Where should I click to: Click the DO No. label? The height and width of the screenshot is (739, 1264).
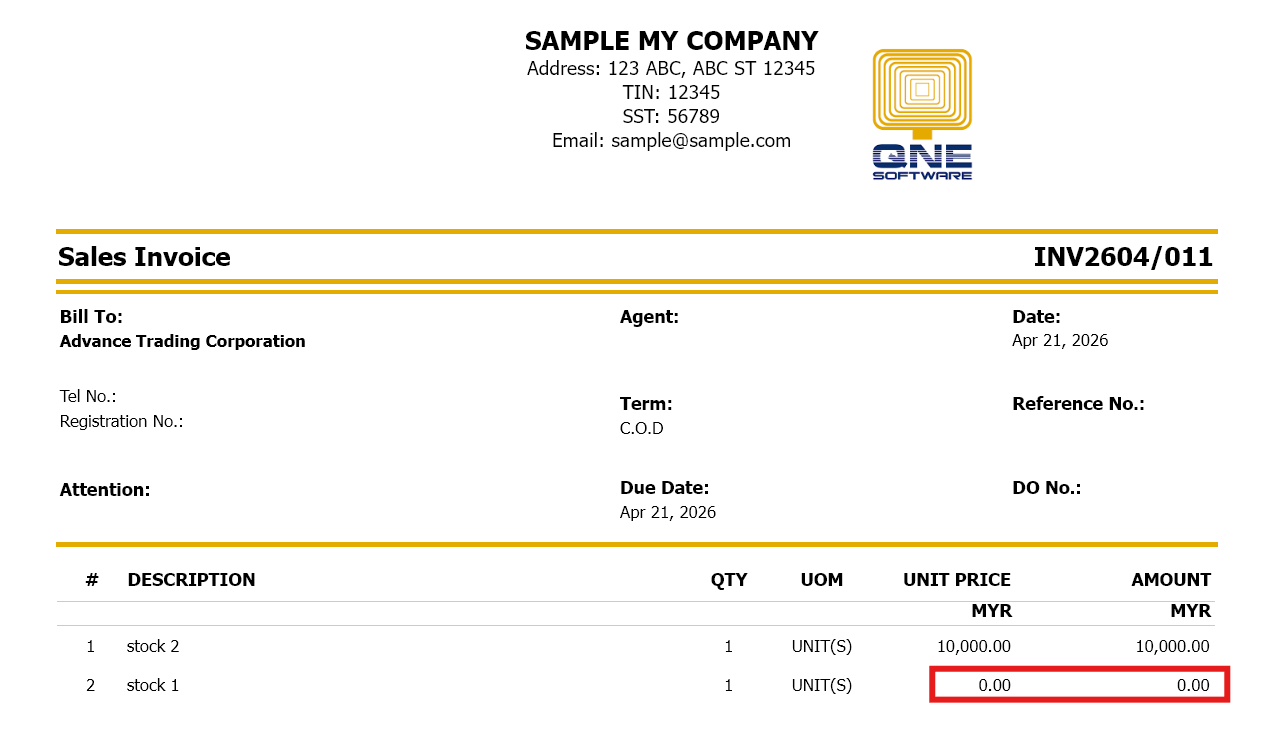[x=1046, y=488]
